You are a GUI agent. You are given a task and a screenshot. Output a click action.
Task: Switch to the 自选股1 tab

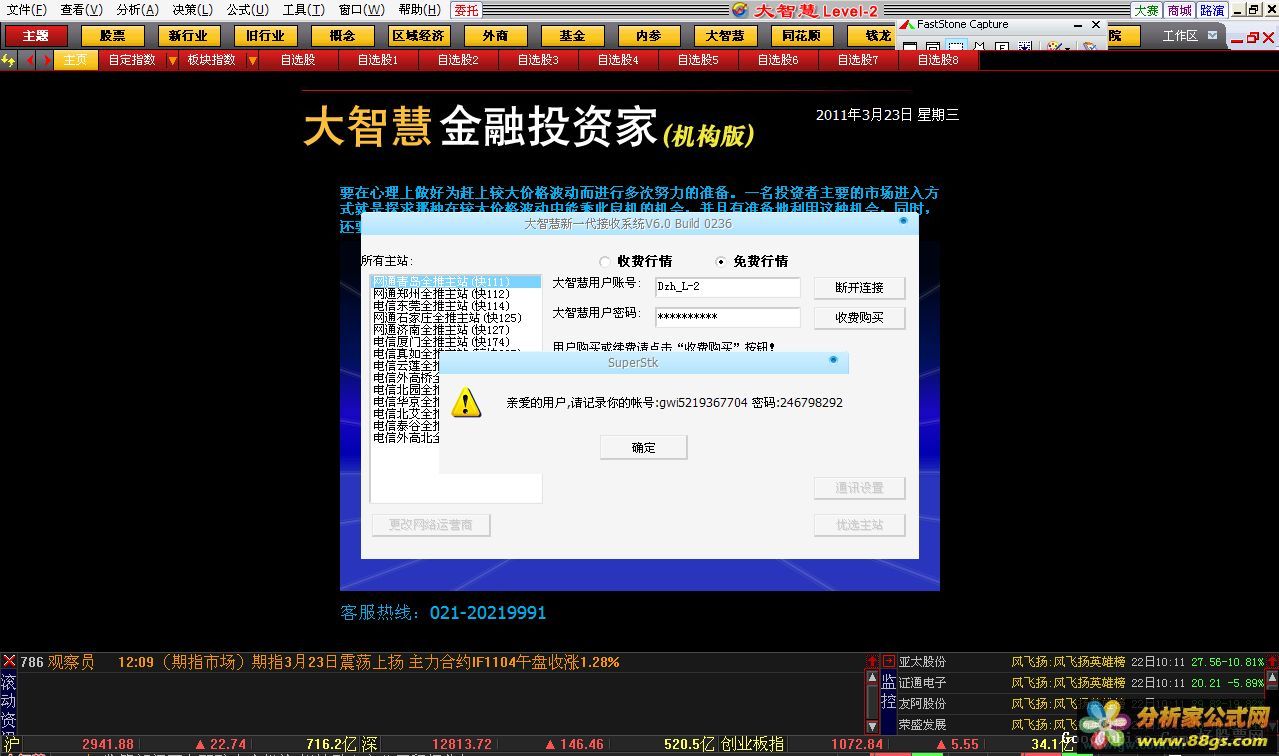tap(378, 60)
